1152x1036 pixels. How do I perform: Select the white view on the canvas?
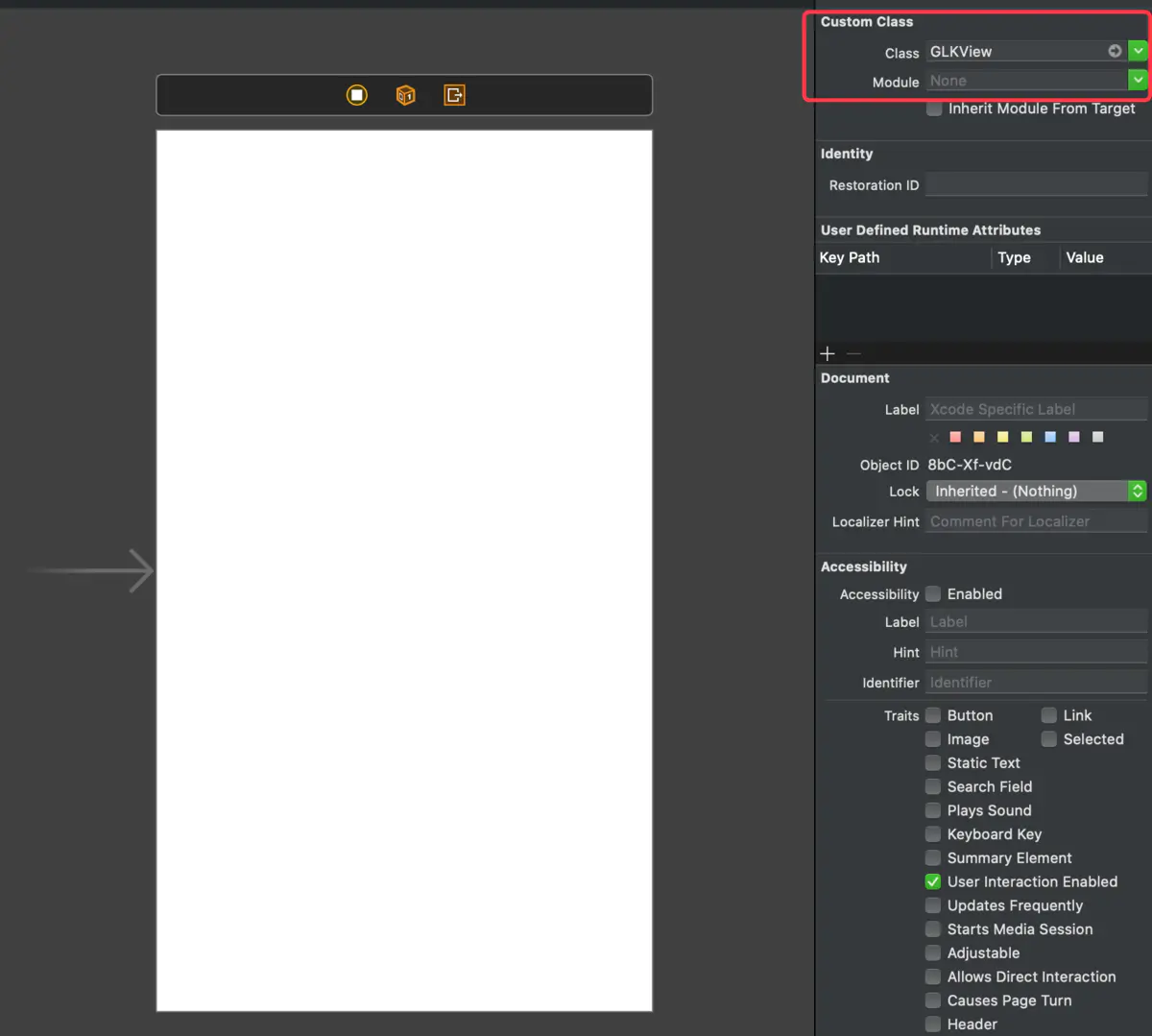pos(404,570)
